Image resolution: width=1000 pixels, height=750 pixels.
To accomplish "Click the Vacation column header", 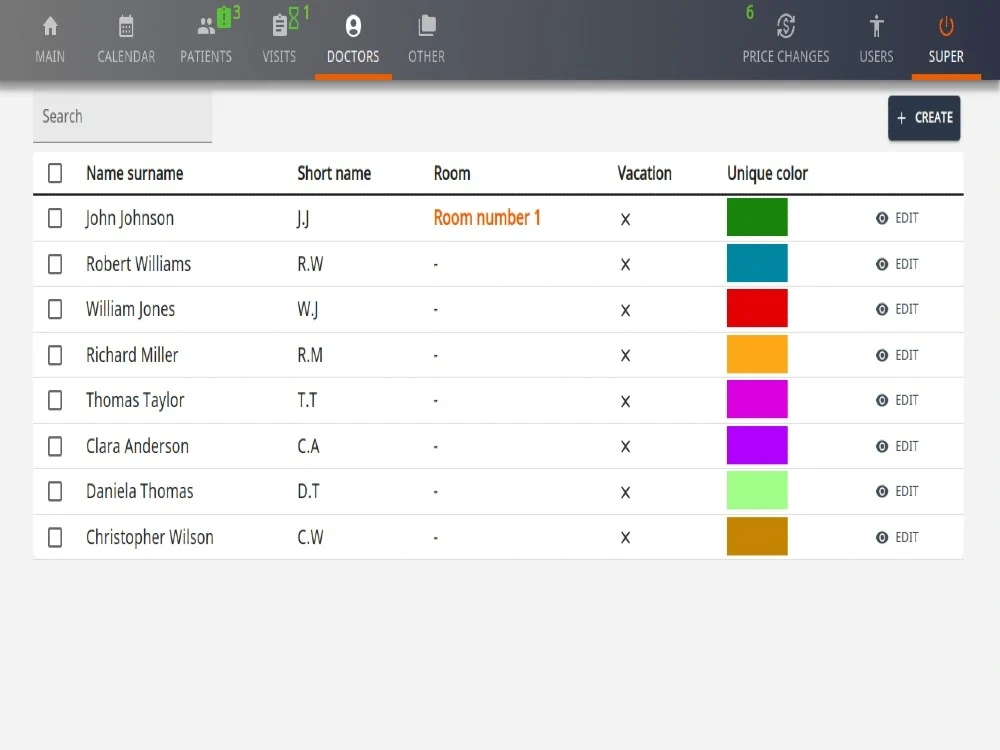I will coord(644,173).
